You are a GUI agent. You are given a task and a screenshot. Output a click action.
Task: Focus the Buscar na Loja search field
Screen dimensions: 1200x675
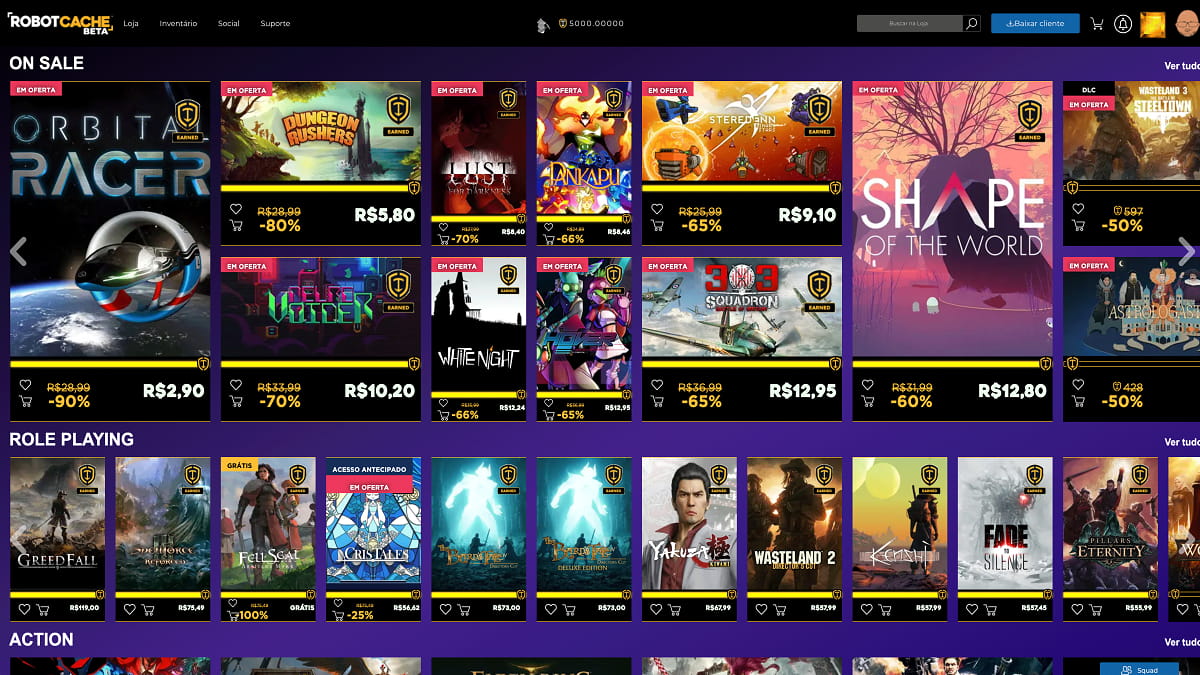(x=910, y=23)
